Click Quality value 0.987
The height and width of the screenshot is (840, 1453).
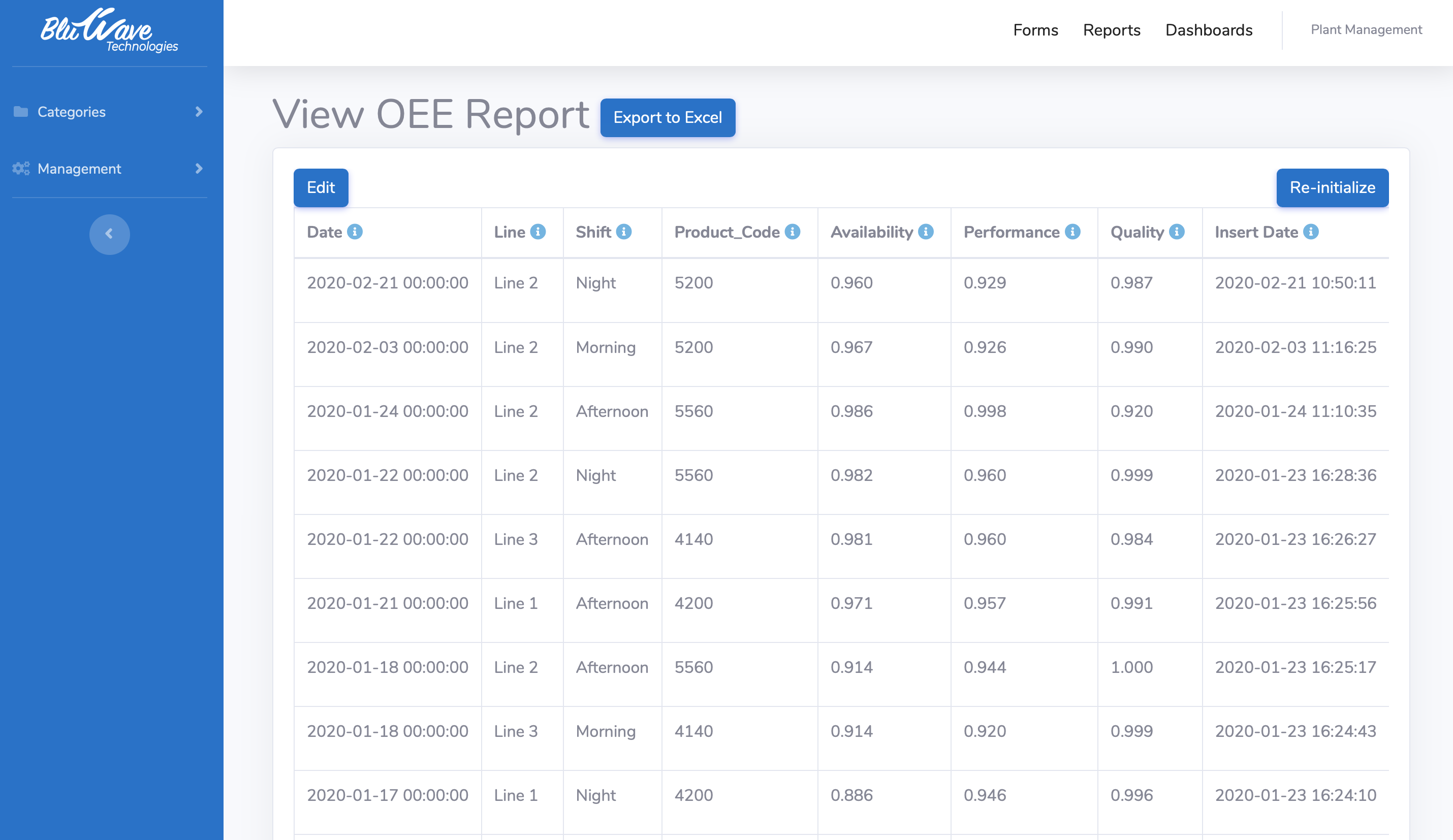(x=1131, y=282)
